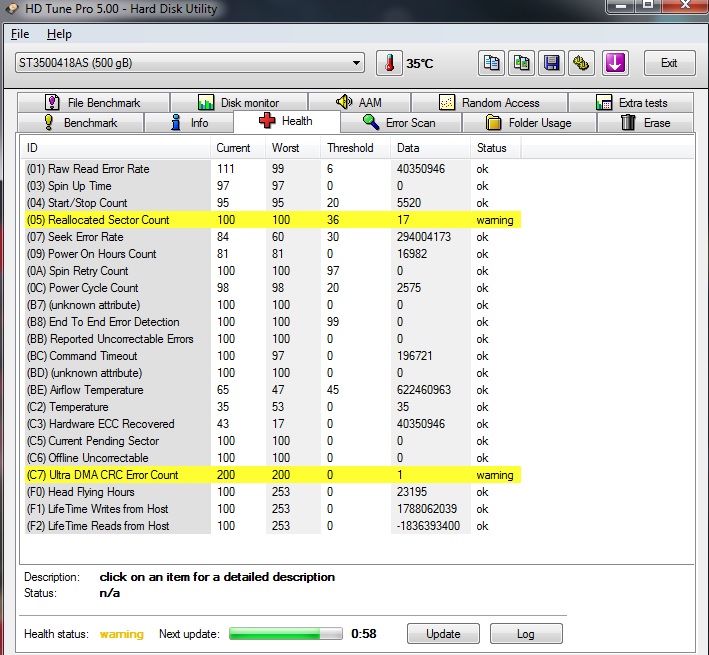Click the purple down-arrow icon

point(614,63)
